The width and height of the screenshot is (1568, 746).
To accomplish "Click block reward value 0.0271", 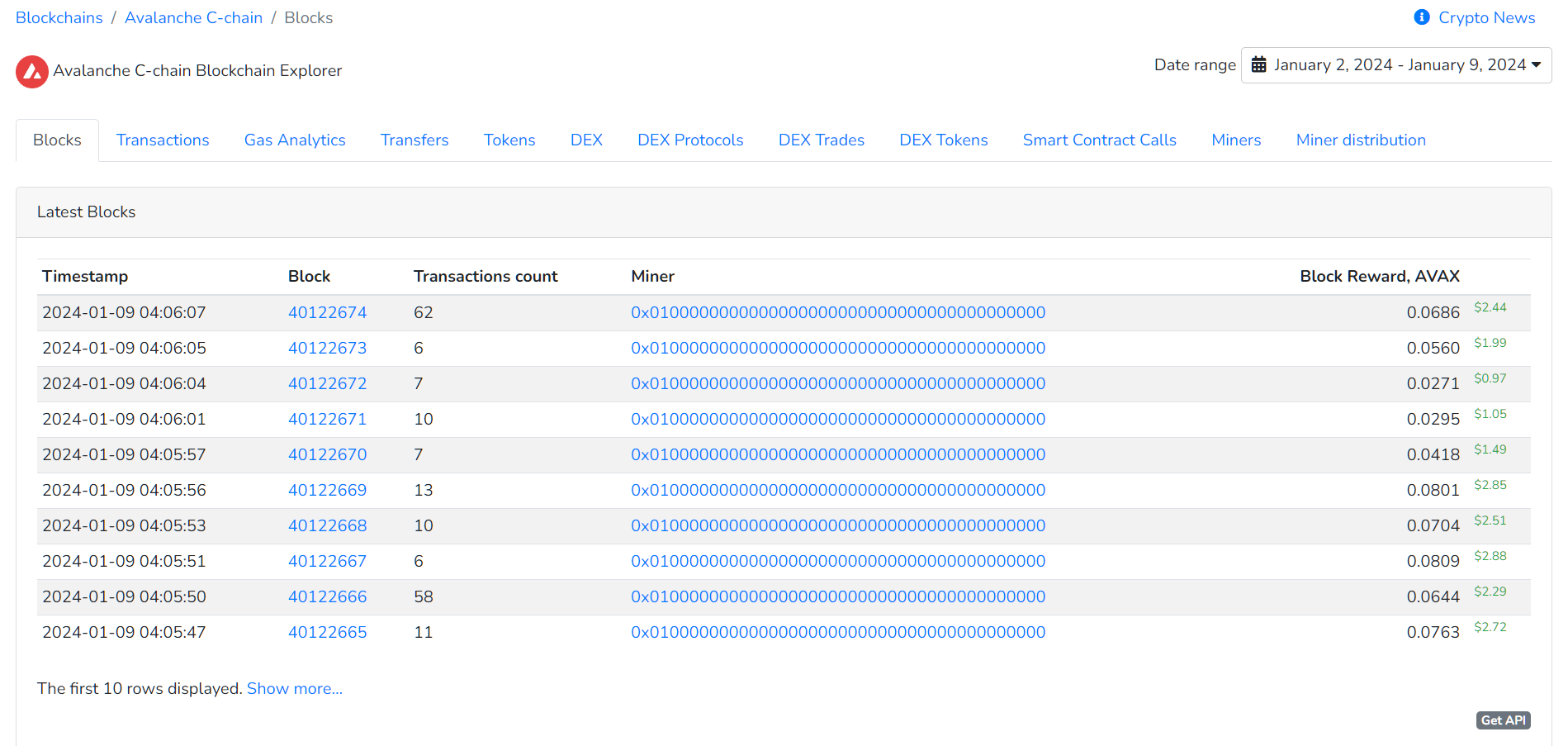I will click(1433, 384).
